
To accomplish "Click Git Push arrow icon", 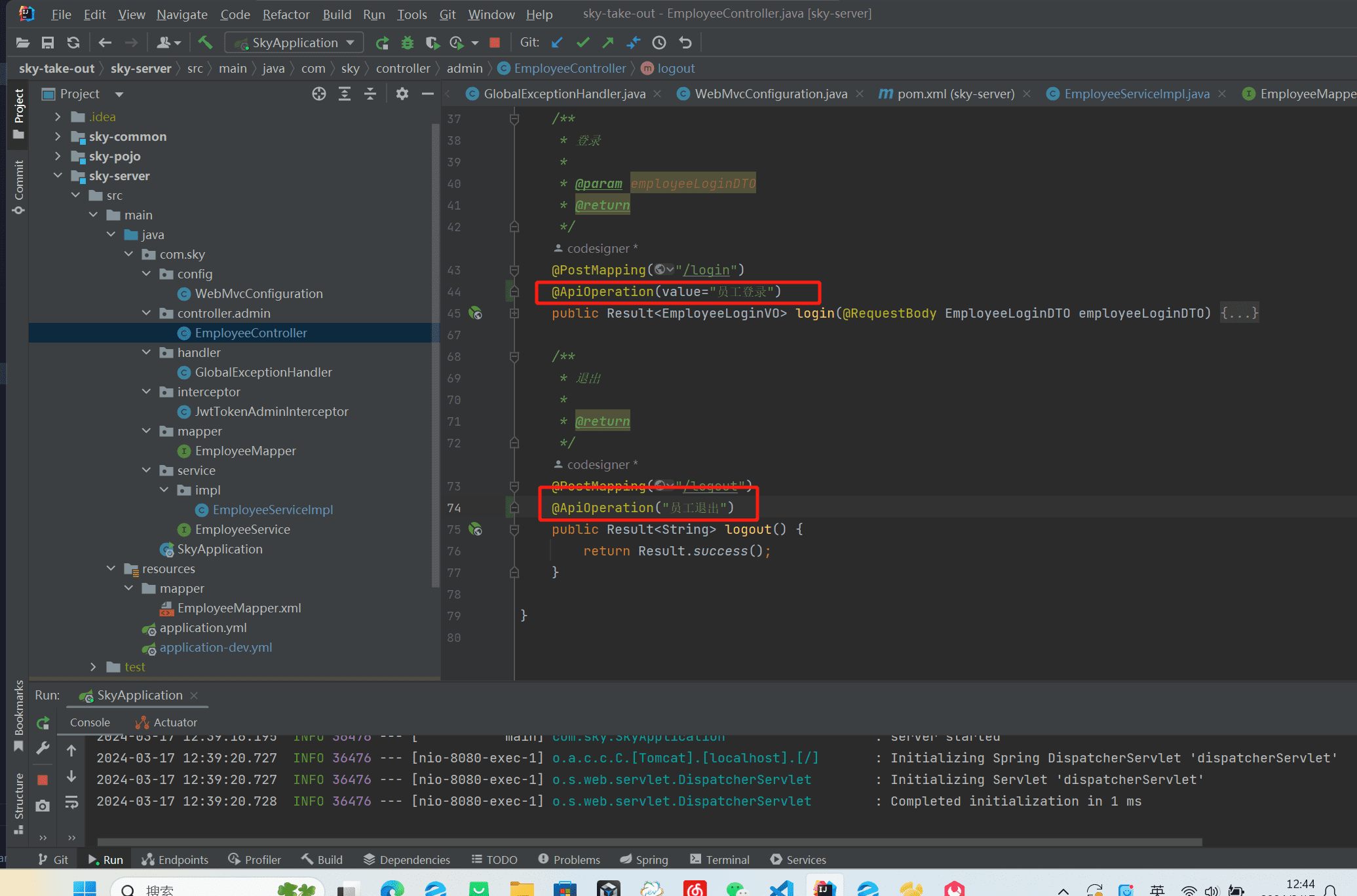I will (608, 43).
